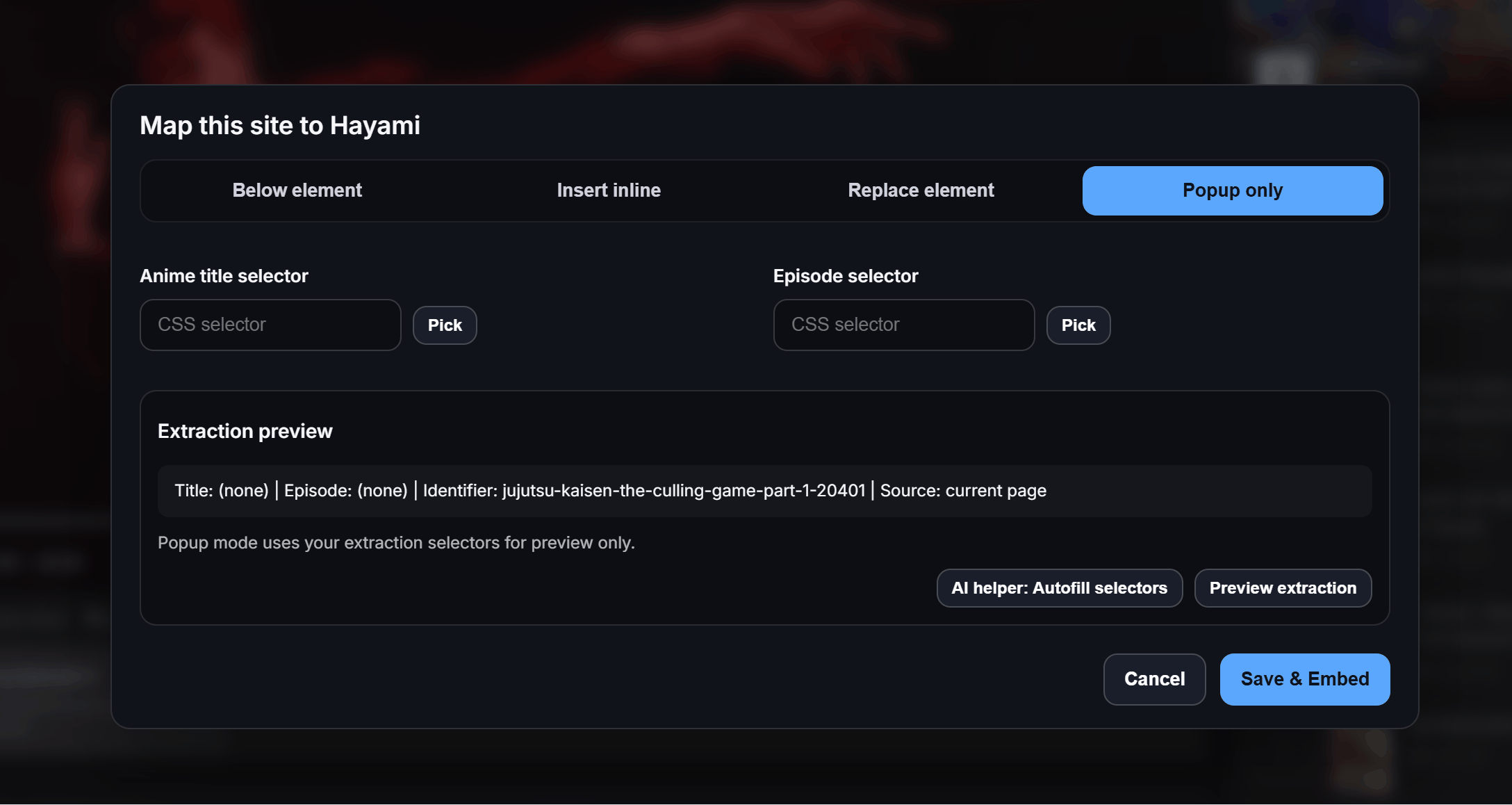Click the extraction preview result line
Viewport: 1512px width, 805px height.
[x=764, y=491]
